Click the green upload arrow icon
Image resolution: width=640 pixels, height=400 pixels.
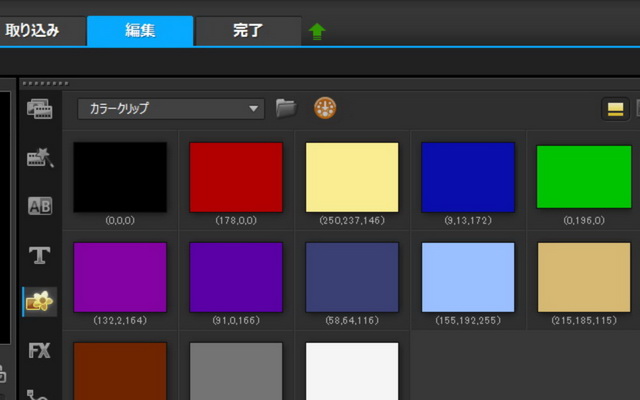(x=317, y=32)
